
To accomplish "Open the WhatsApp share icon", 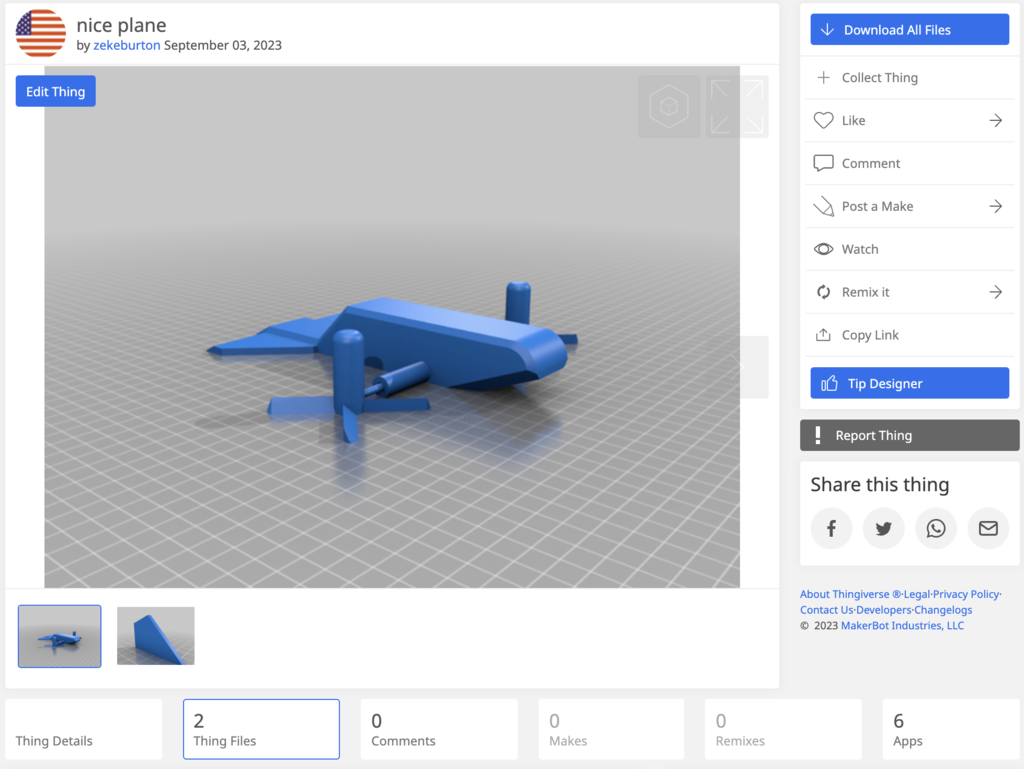I will [x=935, y=528].
